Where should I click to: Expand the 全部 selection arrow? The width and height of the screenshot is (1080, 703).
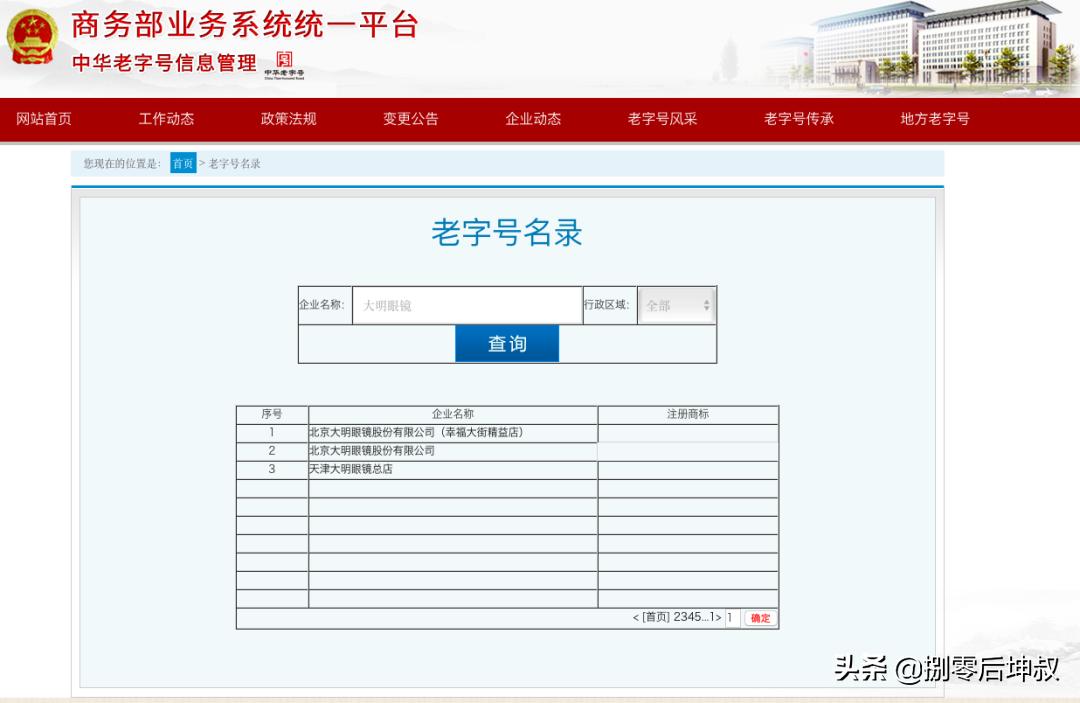pos(709,305)
